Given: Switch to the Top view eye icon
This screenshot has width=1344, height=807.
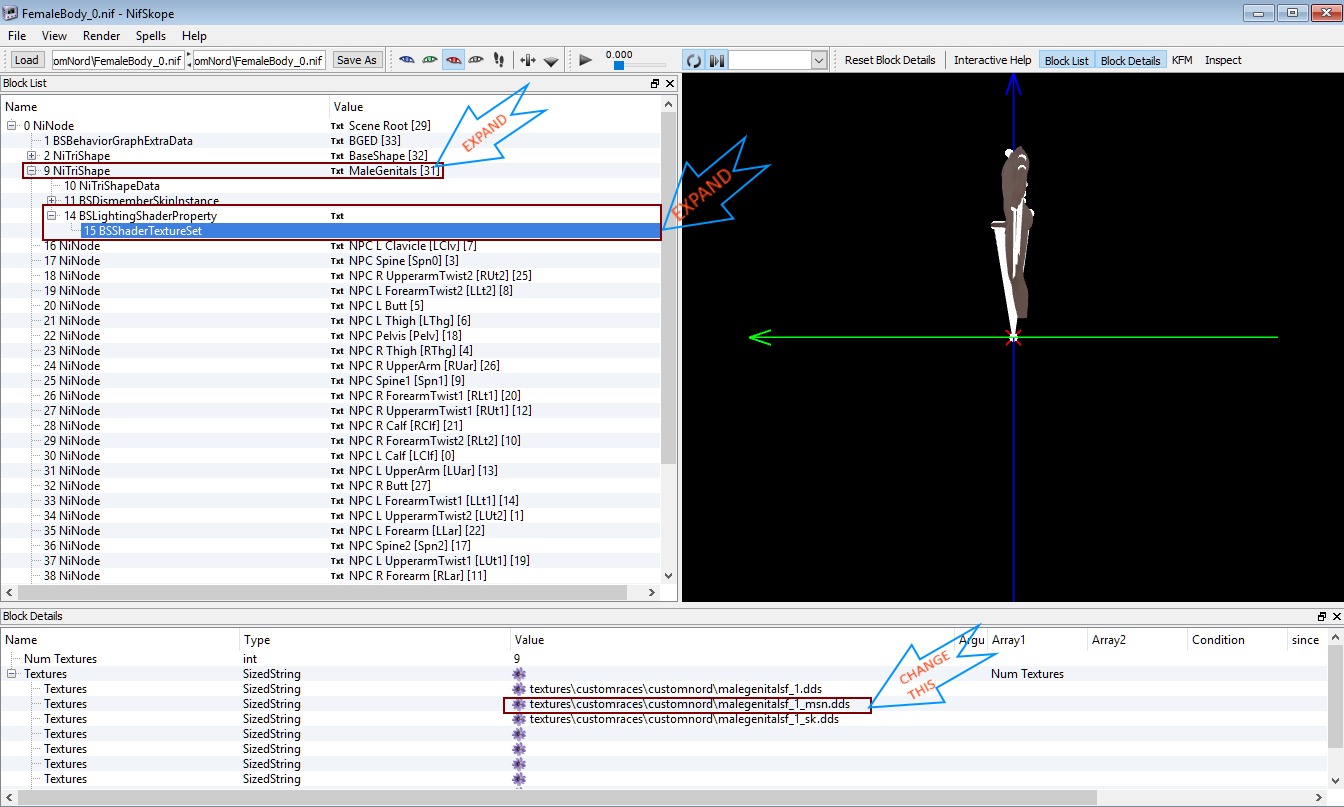Looking at the screenshot, I should 407,60.
